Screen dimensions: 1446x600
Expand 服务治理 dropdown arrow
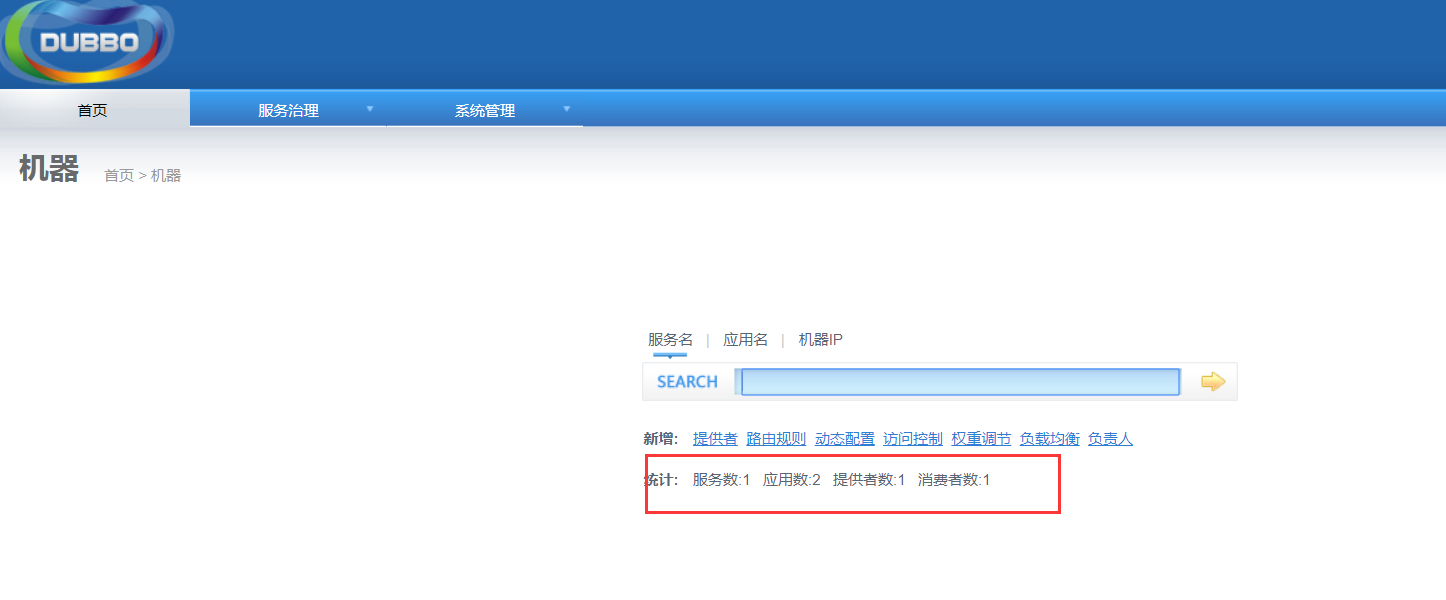[x=370, y=108]
